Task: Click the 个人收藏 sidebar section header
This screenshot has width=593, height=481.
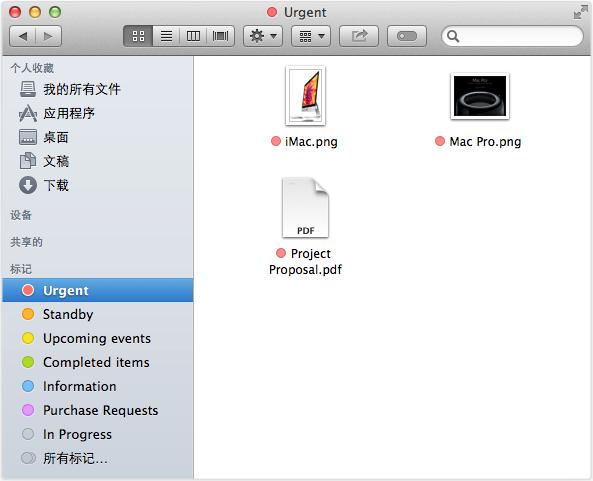Action: click(32, 68)
